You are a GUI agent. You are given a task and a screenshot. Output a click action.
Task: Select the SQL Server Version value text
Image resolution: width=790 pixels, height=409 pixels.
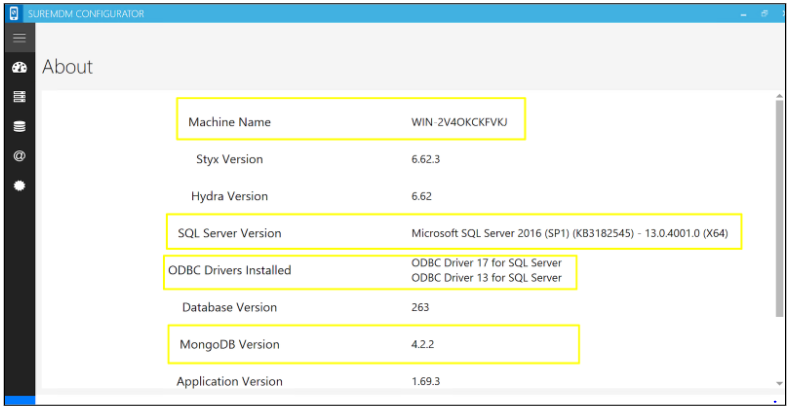click(576, 233)
